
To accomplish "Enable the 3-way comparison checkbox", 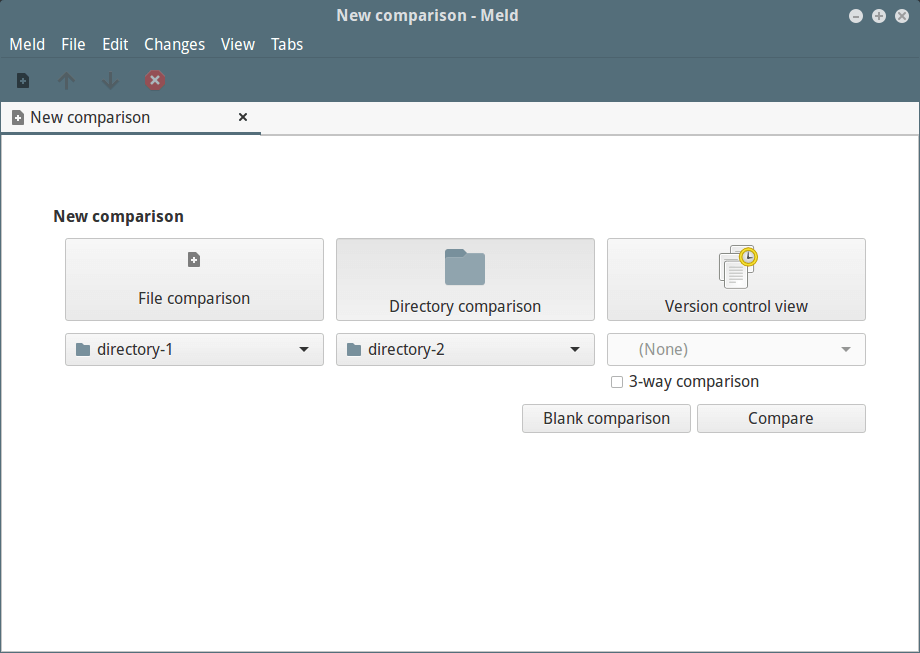I will coord(617,381).
